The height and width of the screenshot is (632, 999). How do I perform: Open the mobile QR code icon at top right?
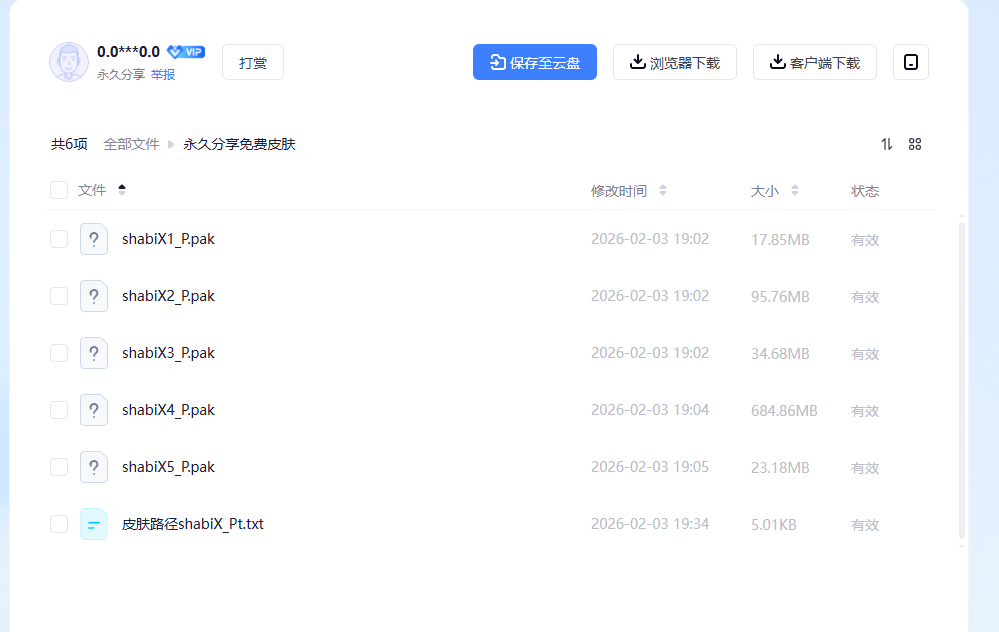(910, 61)
